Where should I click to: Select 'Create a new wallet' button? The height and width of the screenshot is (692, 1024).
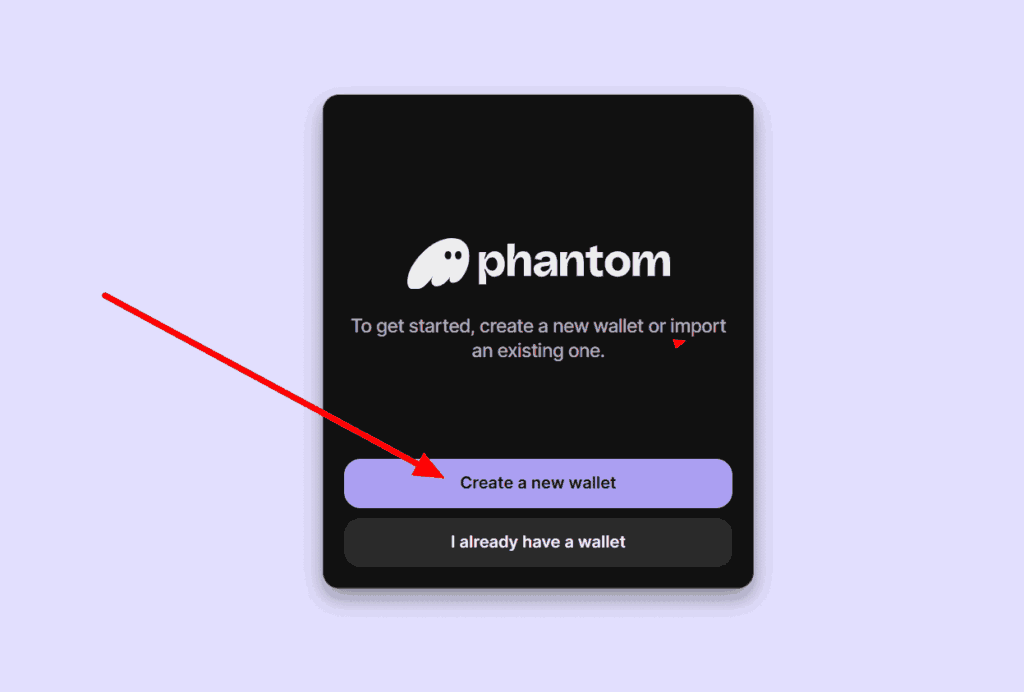pos(538,483)
